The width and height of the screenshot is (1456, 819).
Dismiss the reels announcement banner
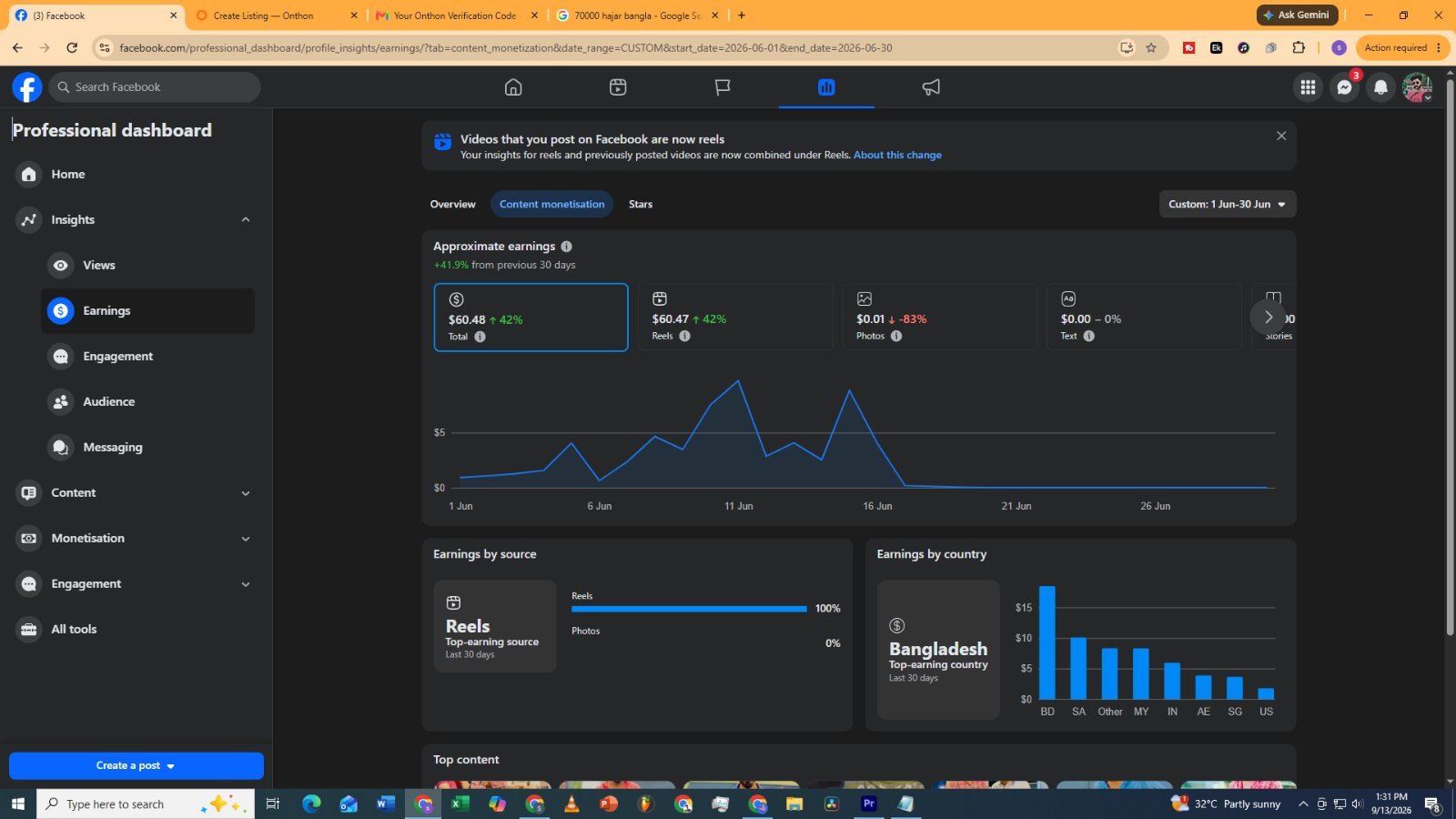click(1281, 136)
